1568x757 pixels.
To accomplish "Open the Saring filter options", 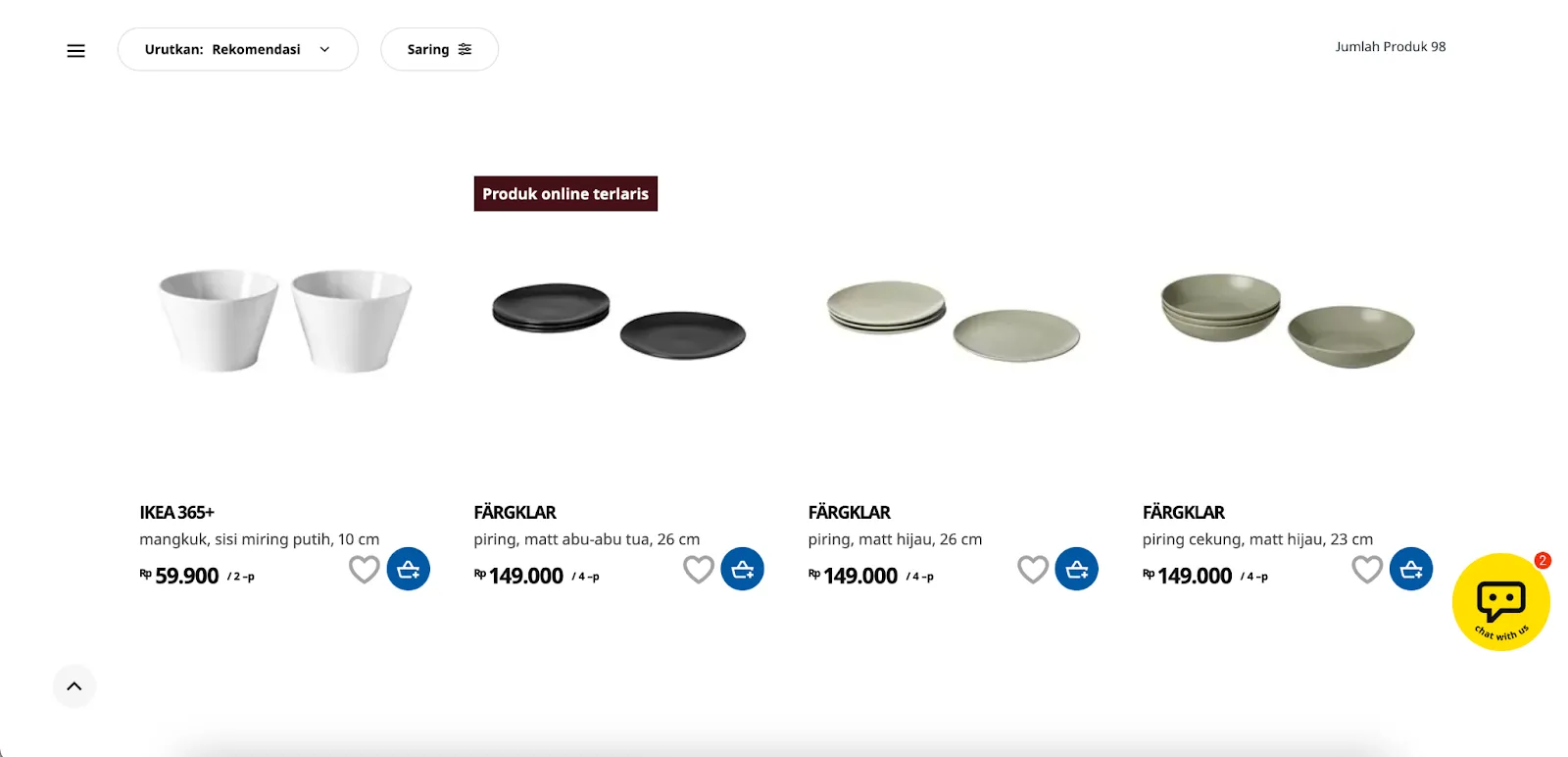I will tap(439, 49).
